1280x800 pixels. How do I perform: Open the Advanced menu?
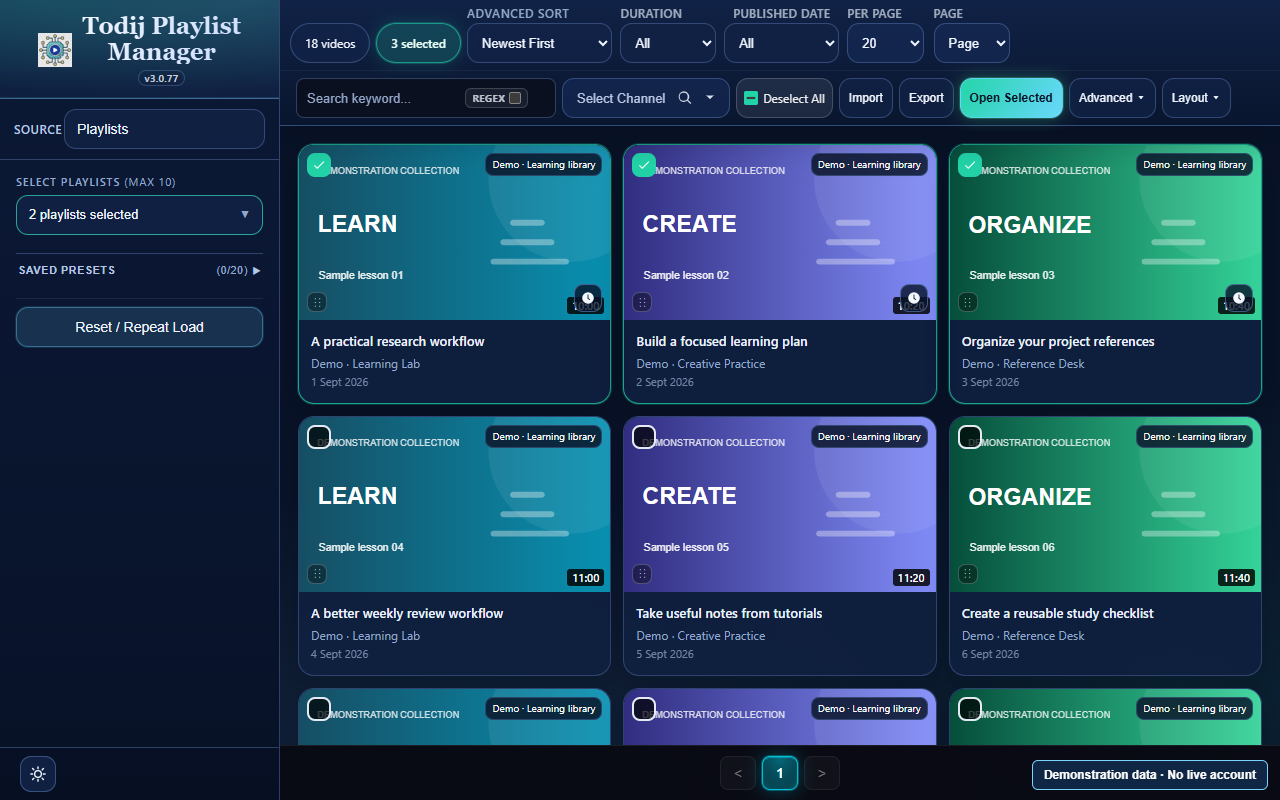(1112, 98)
